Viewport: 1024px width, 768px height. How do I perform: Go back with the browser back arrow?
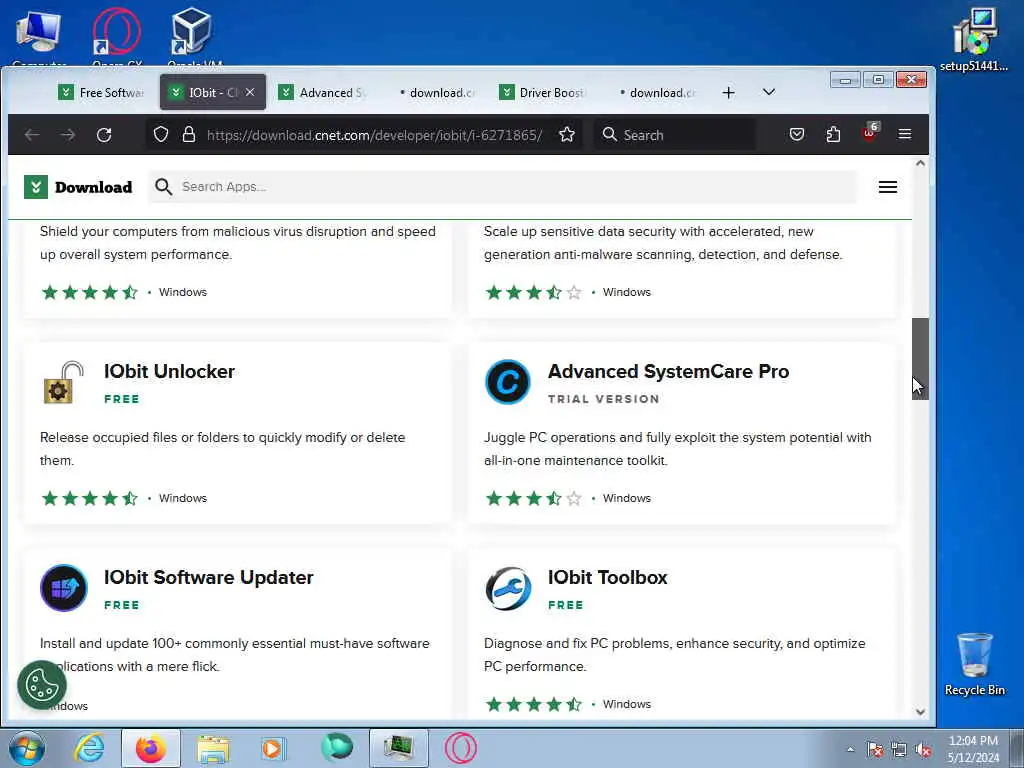pyautogui.click(x=32, y=135)
